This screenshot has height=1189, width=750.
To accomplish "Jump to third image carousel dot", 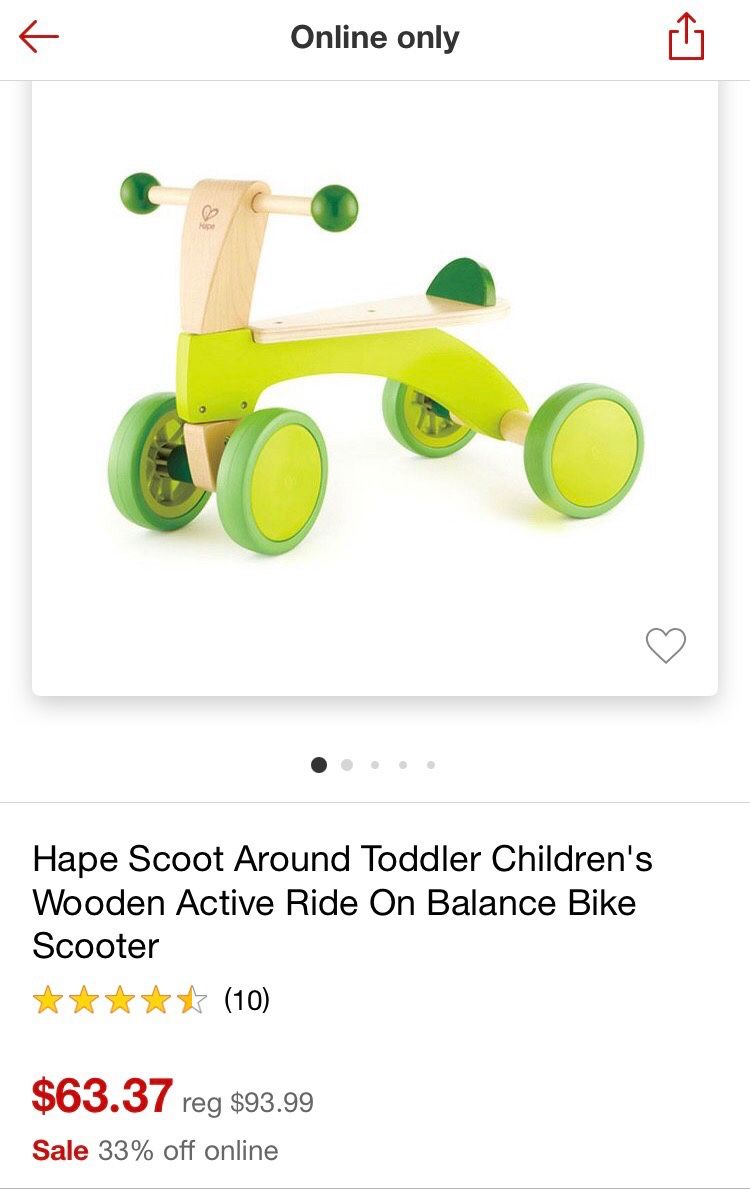I will coord(375,765).
